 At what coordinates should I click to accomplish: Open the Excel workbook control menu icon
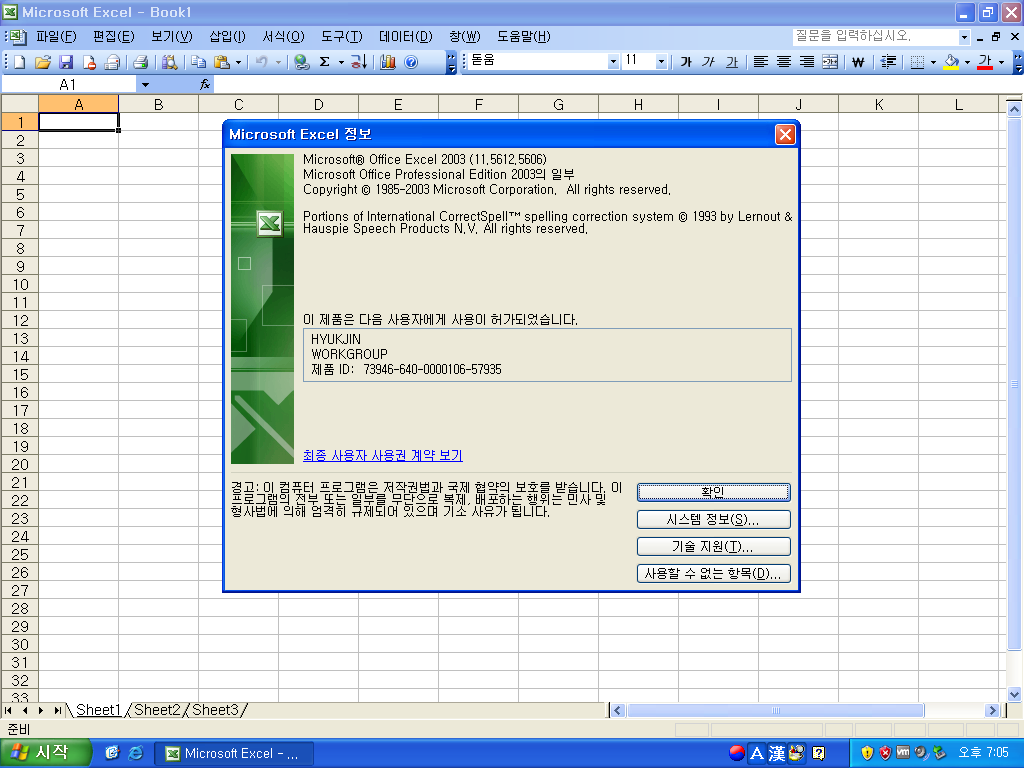coord(16,37)
